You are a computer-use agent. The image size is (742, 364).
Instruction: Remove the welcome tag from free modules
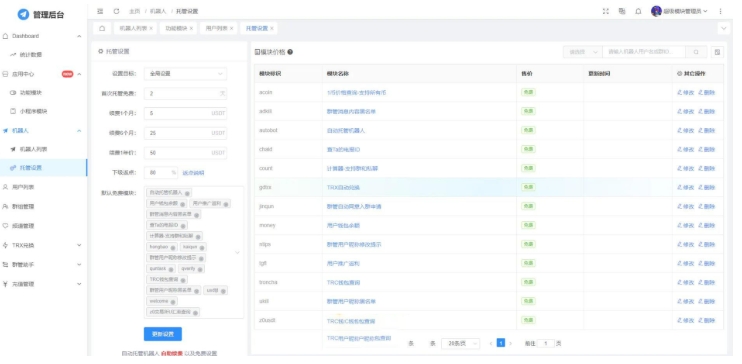[174, 302]
